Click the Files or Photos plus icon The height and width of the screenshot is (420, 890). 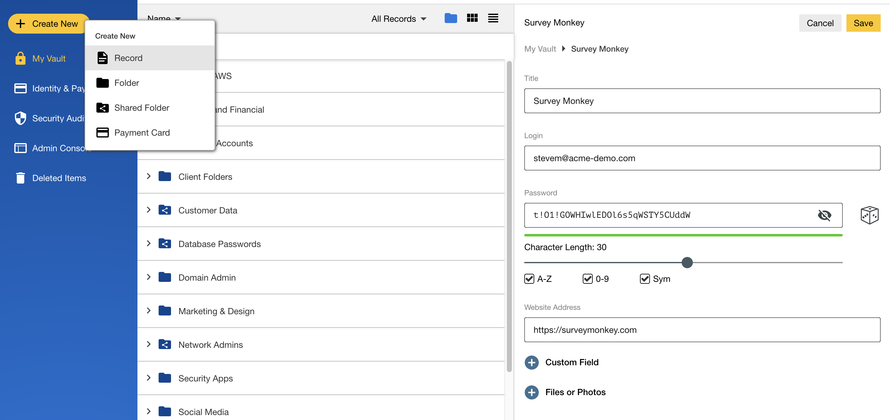tap(531, 392)
